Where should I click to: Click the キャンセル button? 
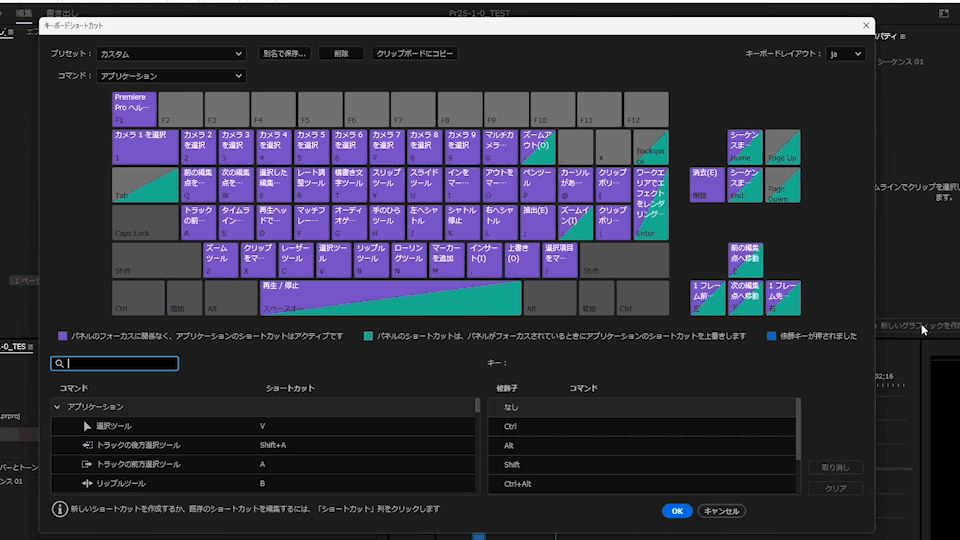(x=721, y=511)
